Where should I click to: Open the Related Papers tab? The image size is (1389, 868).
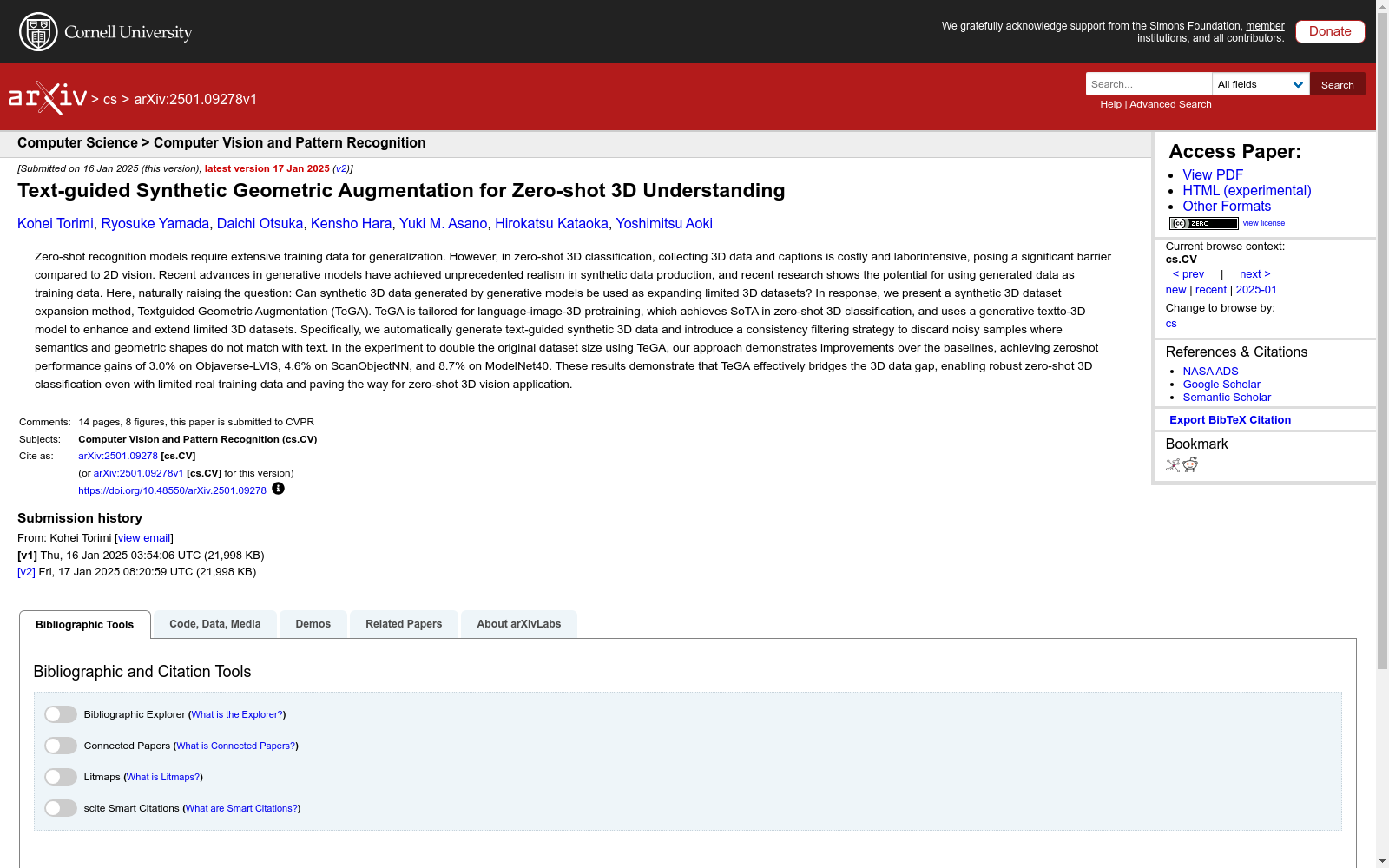tap(404, 623)
